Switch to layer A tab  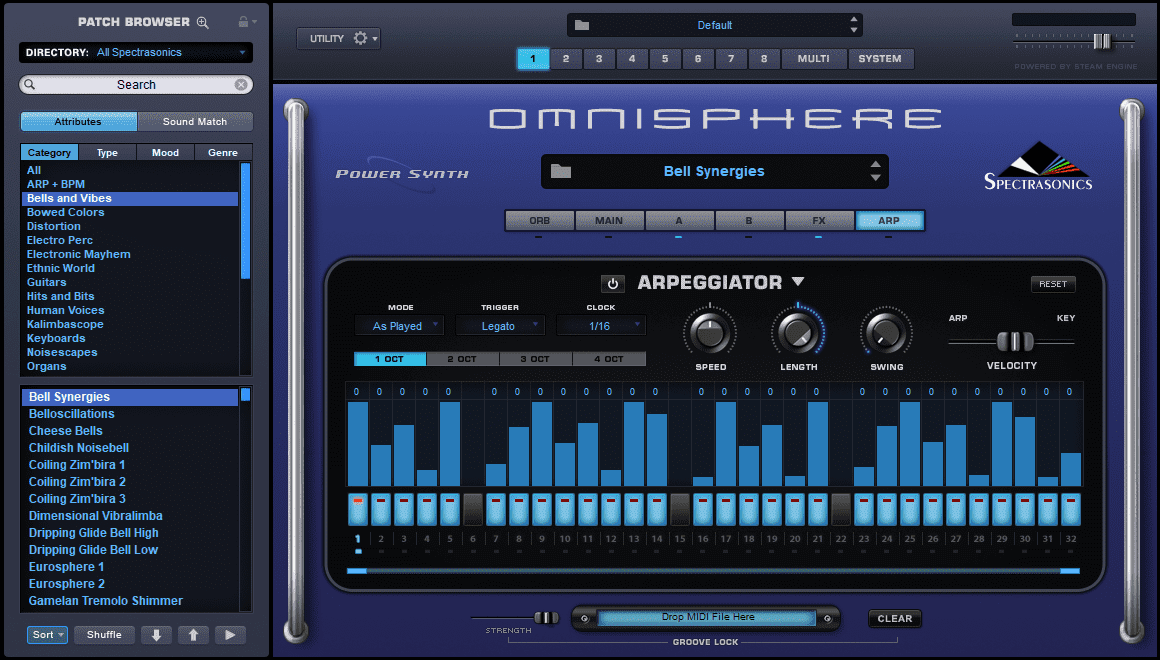point(679,220)
